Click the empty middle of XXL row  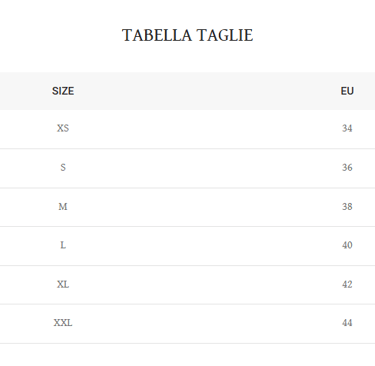[x=205, y=324]
